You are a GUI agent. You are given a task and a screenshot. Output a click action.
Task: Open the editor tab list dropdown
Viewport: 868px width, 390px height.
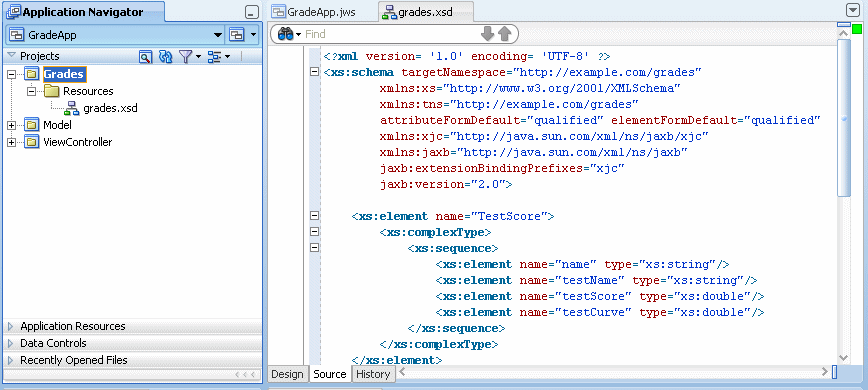[852, 11]
